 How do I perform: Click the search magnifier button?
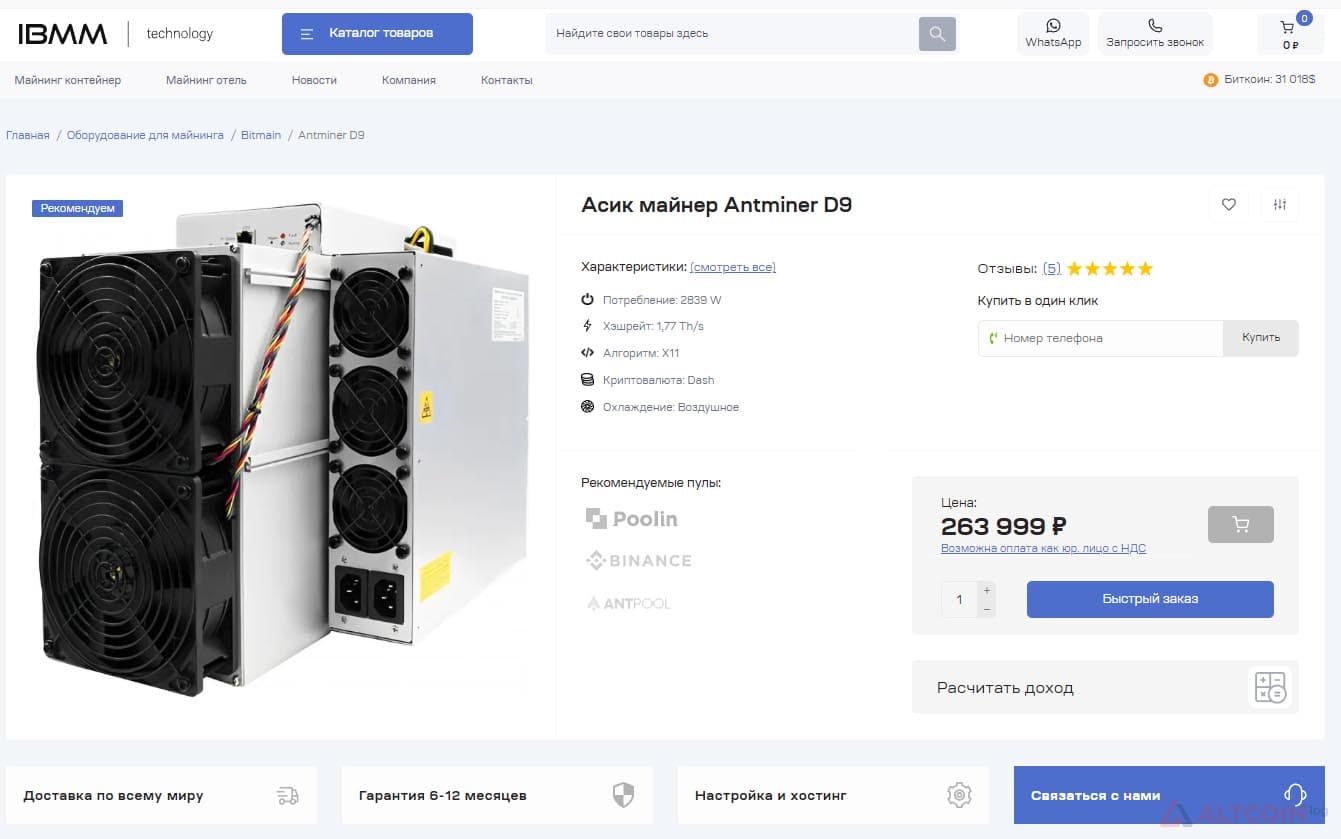937,34
